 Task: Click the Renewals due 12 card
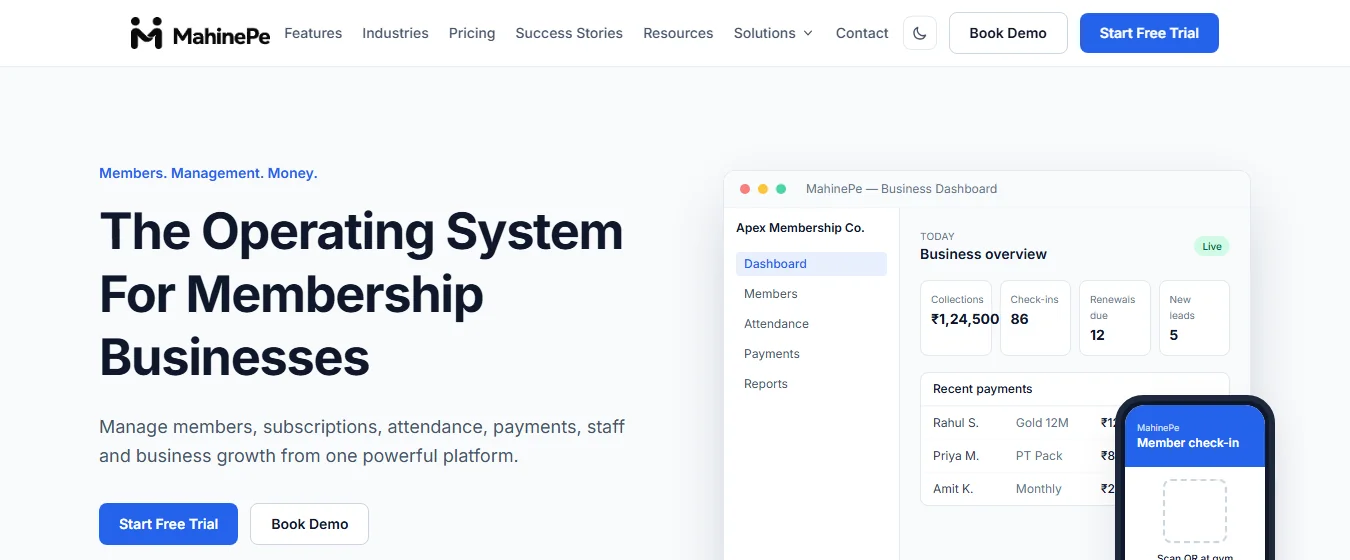(x=1115, y=318)
